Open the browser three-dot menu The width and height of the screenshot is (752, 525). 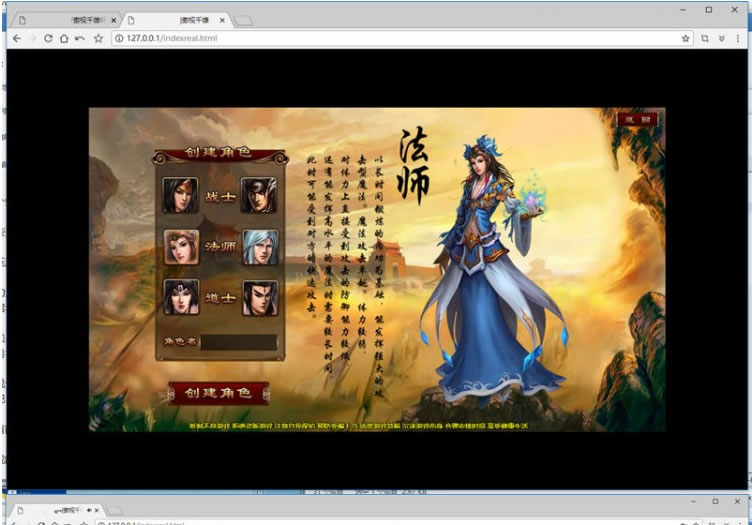click(738, 38)
